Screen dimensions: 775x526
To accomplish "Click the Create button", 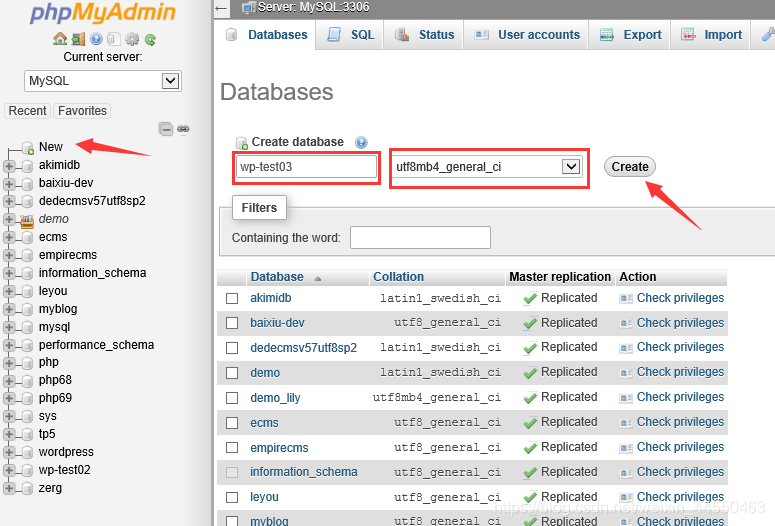I will click(x=630, y=167).
